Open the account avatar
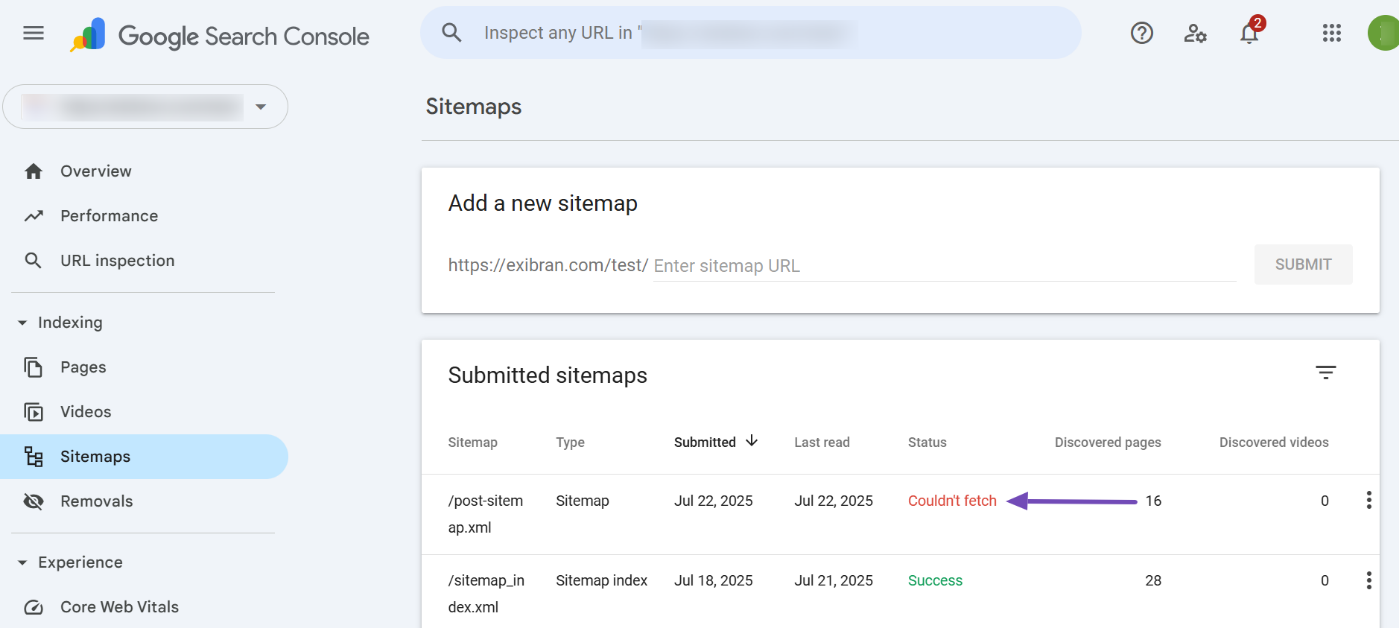Viewport: 1399px width, 628px height. [x=1383, y=33]
